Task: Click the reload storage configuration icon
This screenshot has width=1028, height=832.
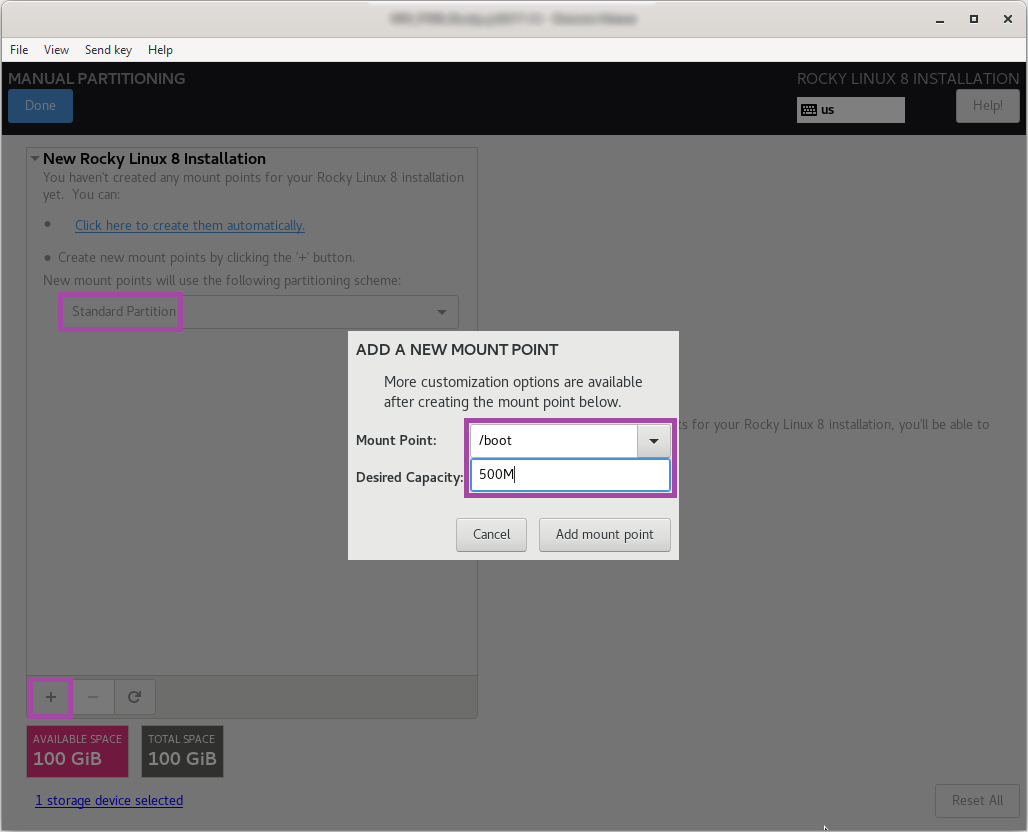Action: click(x=134, y=697)
